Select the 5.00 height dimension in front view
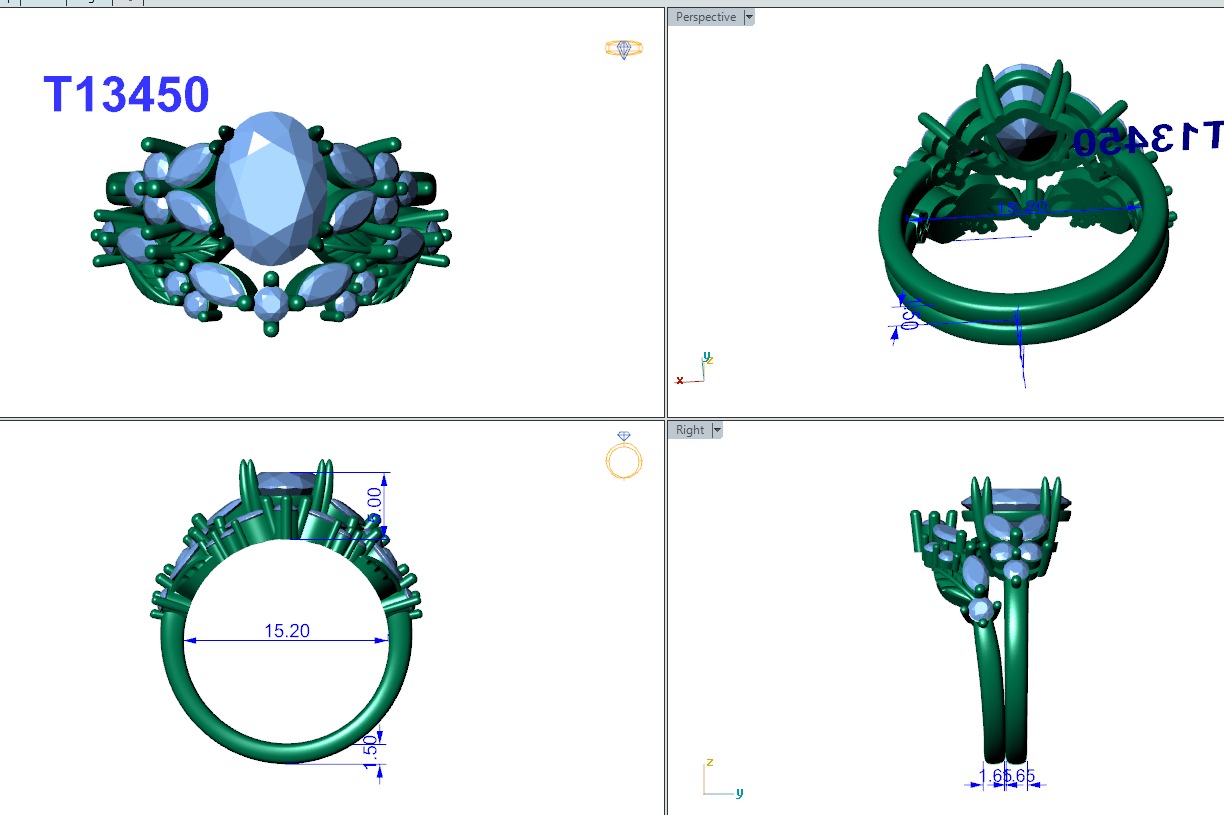This screenshot has height=815, width=1224. [x=375, y=503]
